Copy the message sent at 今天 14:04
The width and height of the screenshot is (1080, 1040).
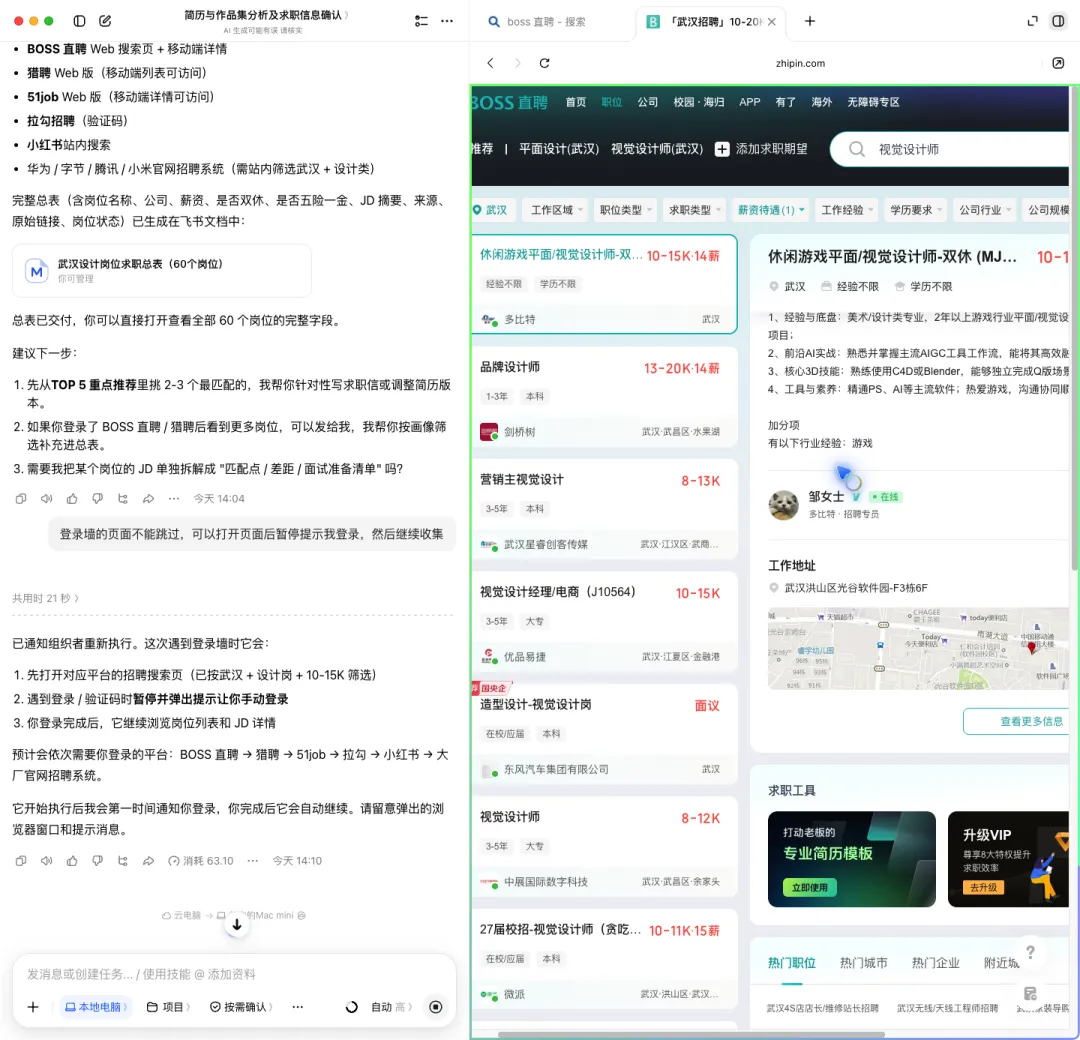(x=21, y=499)
